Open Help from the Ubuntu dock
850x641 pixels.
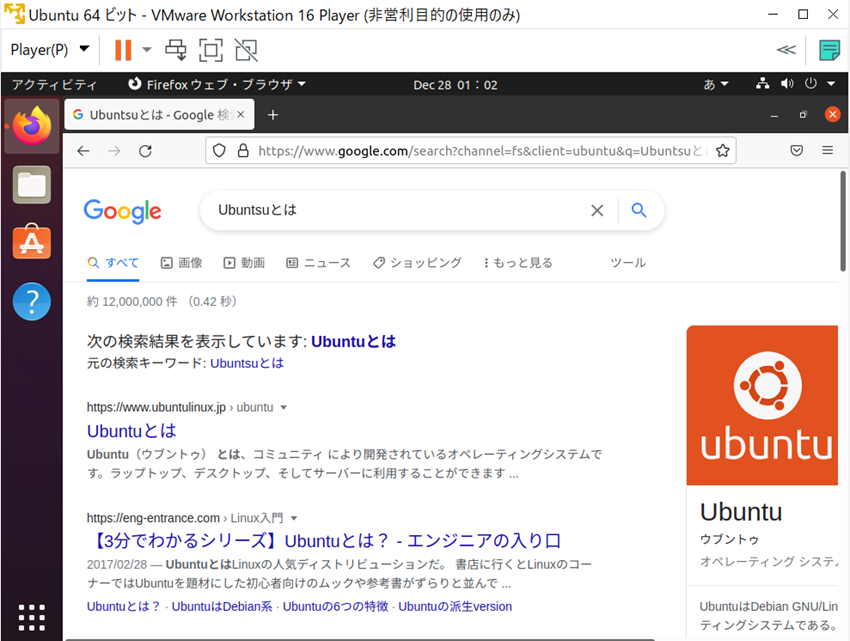click(x=32, y=302)
